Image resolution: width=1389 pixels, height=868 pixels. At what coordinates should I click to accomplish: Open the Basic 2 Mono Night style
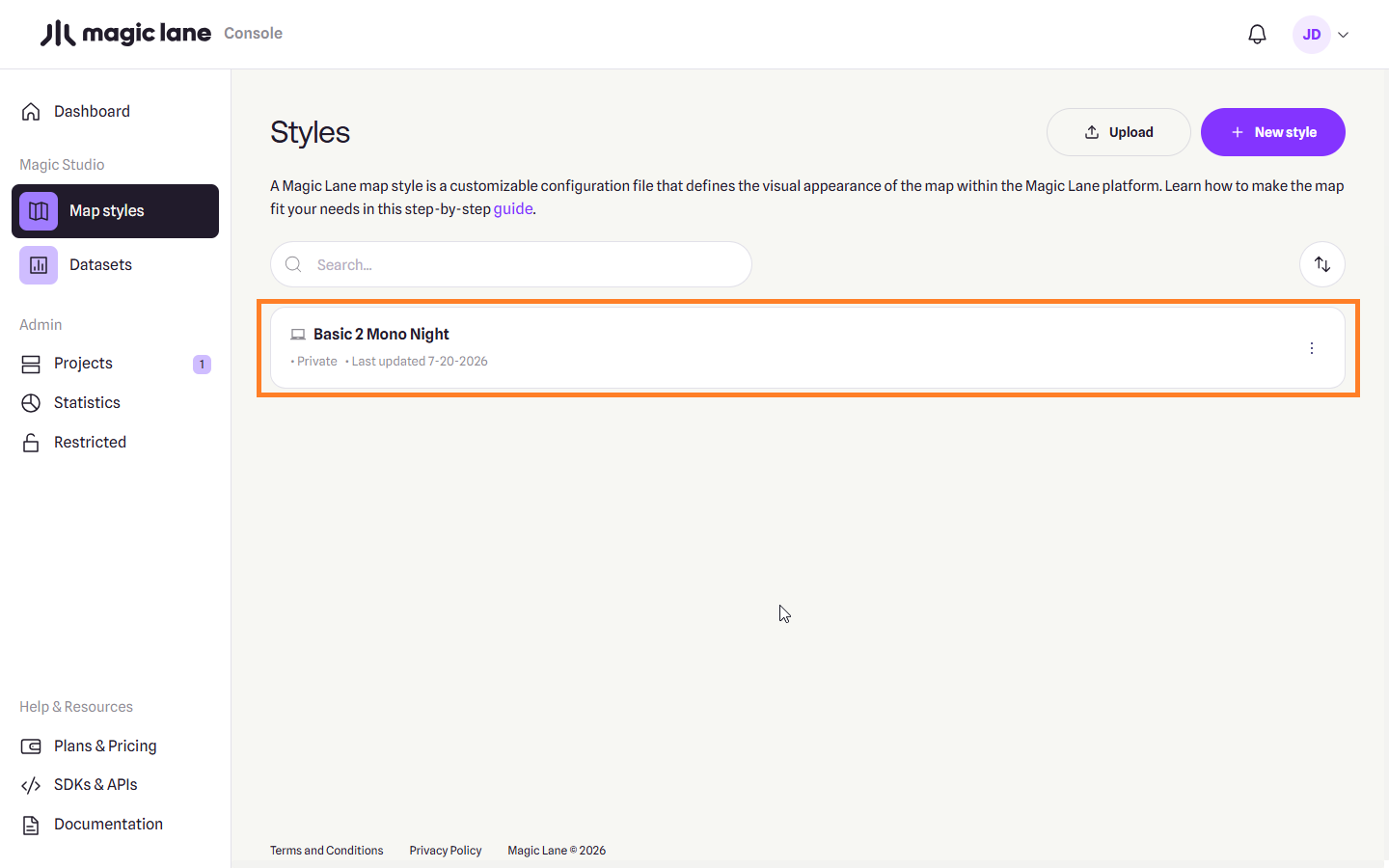point(808,348)
